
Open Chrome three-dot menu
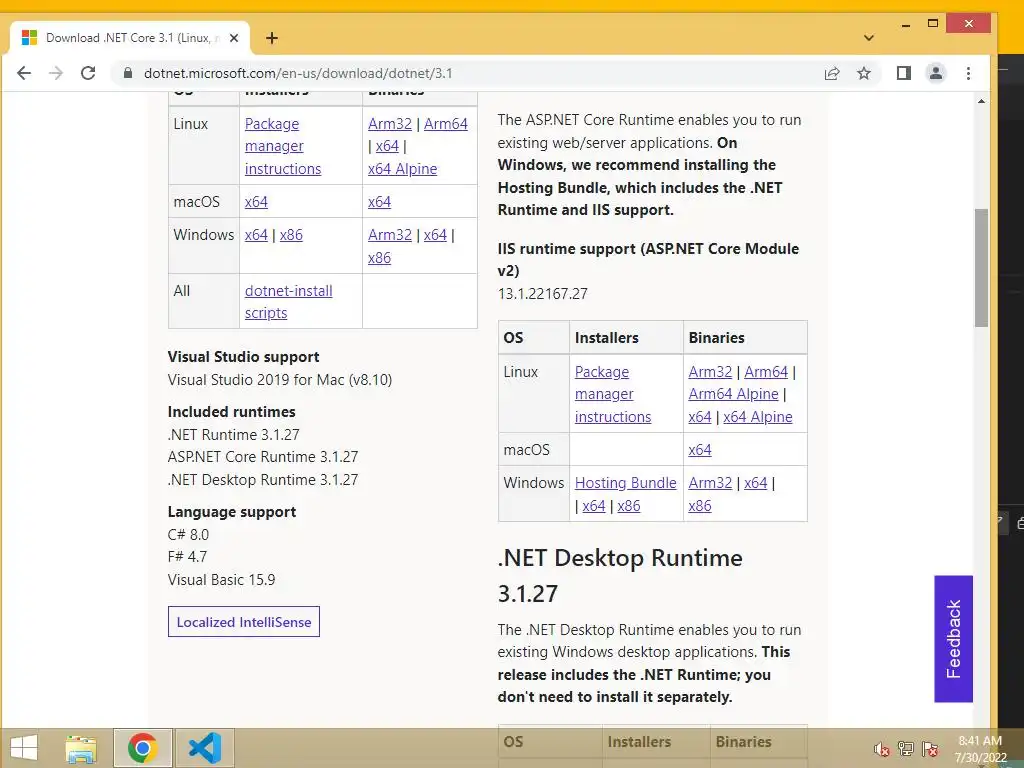coord(968,73)
